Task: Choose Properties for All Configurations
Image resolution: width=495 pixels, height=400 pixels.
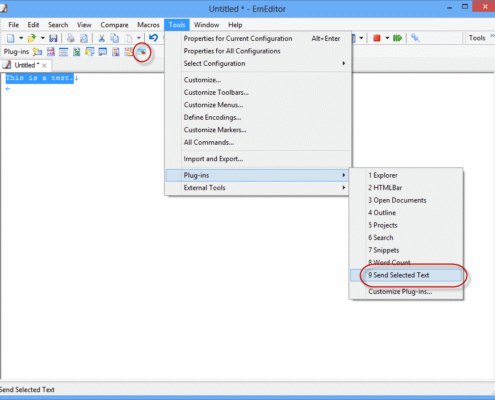Action: pyautogui.click(x=257, y=51)
